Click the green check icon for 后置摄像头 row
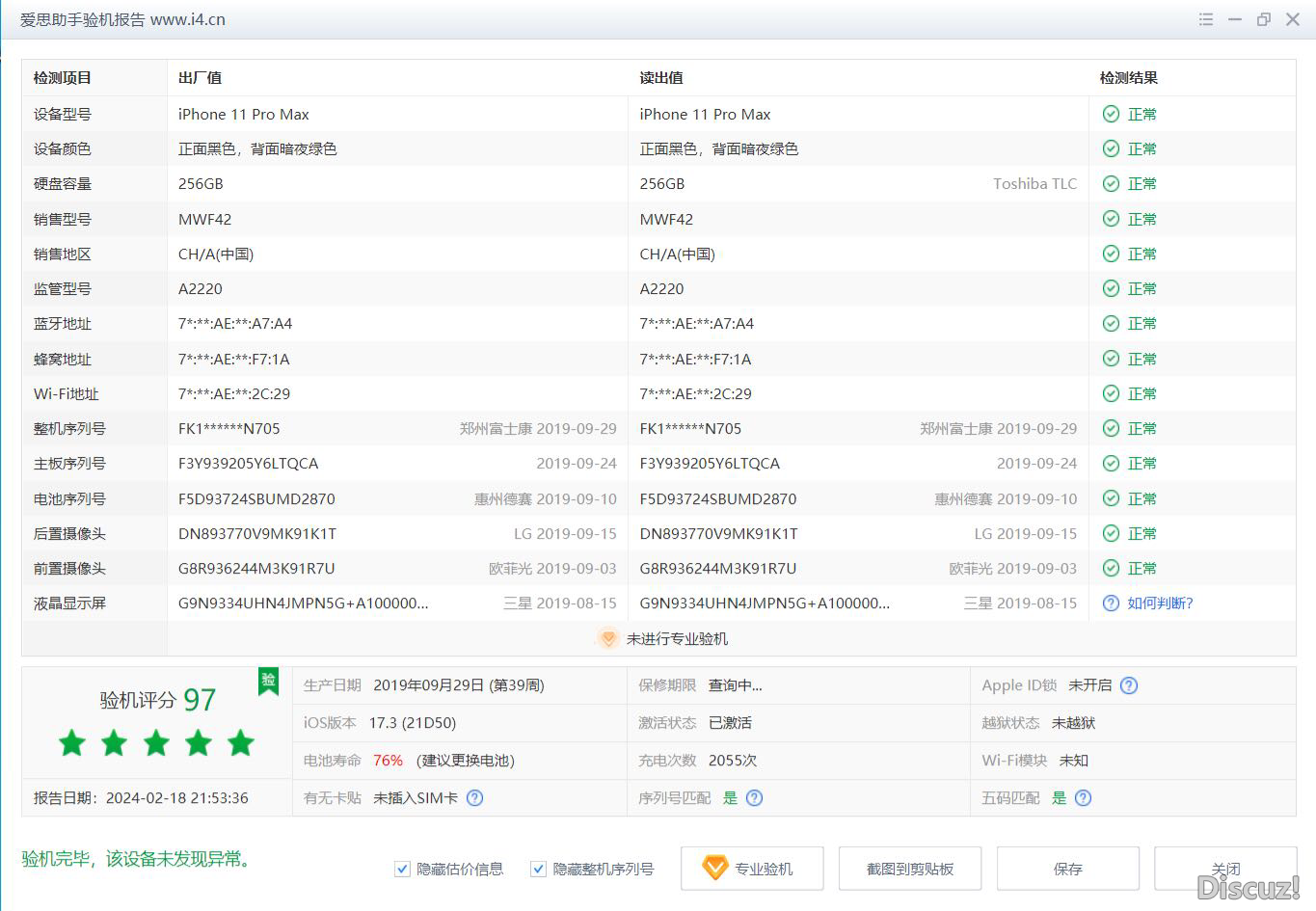Screen dimensions: 1316x911 coord(1111,533)
